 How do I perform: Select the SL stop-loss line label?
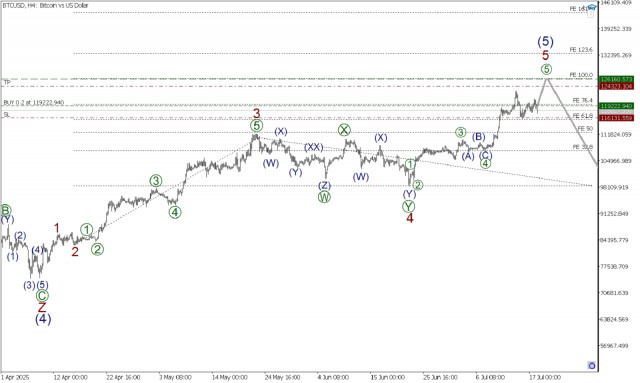pyautogui.click(x=7, y=115)
